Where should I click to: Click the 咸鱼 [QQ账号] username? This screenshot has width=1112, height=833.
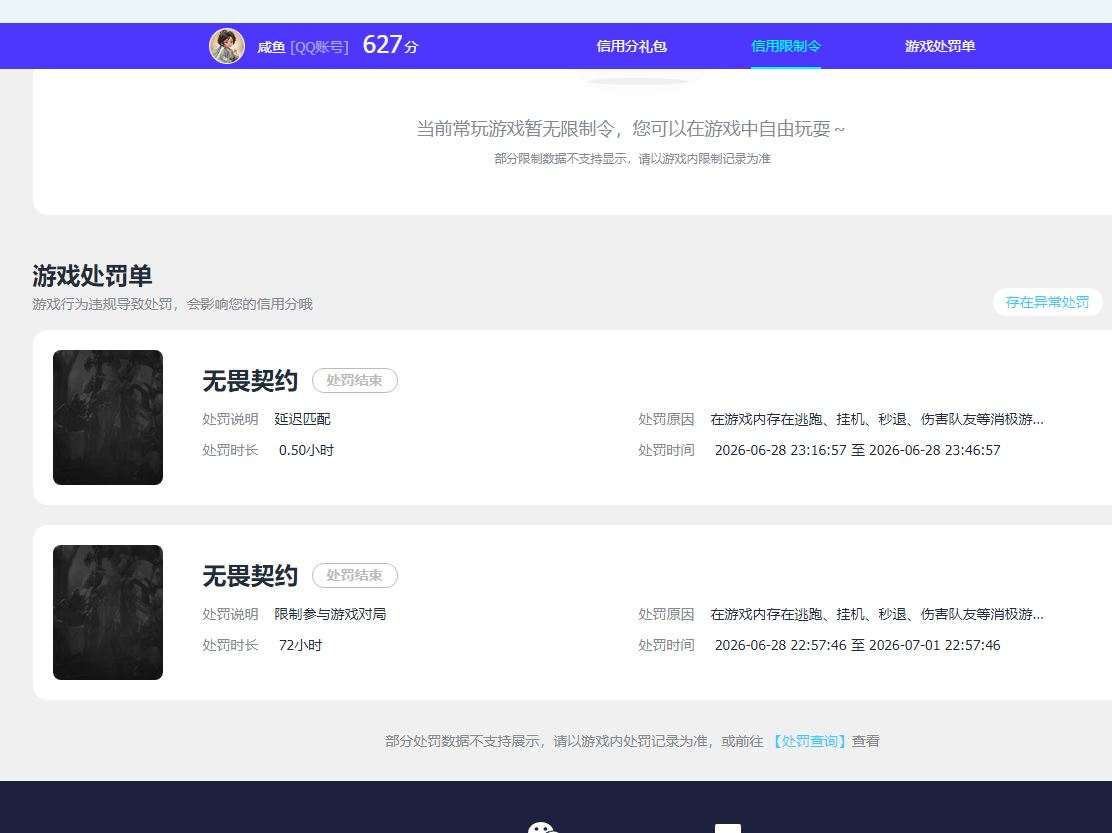tap(303, 47)
